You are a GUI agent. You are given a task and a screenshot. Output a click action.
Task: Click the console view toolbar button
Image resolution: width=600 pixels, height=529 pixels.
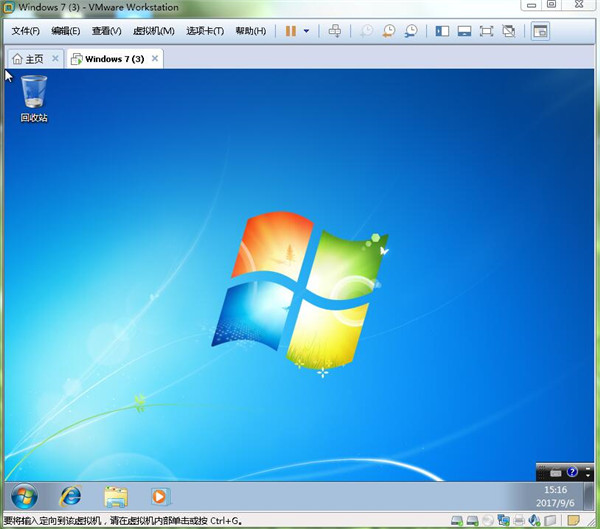coord(540,31)
